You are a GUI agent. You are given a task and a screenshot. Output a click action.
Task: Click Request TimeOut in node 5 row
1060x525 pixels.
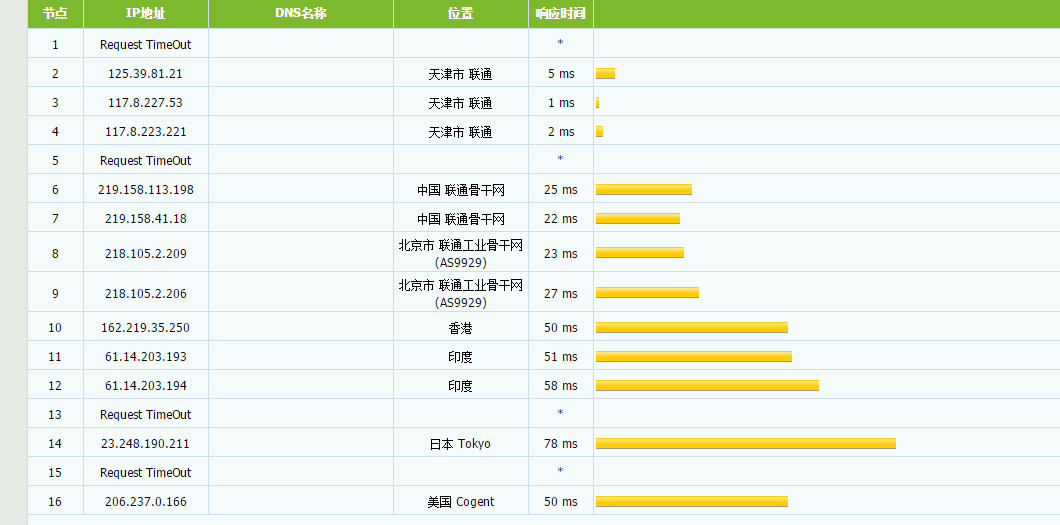[x=145, y=161]
